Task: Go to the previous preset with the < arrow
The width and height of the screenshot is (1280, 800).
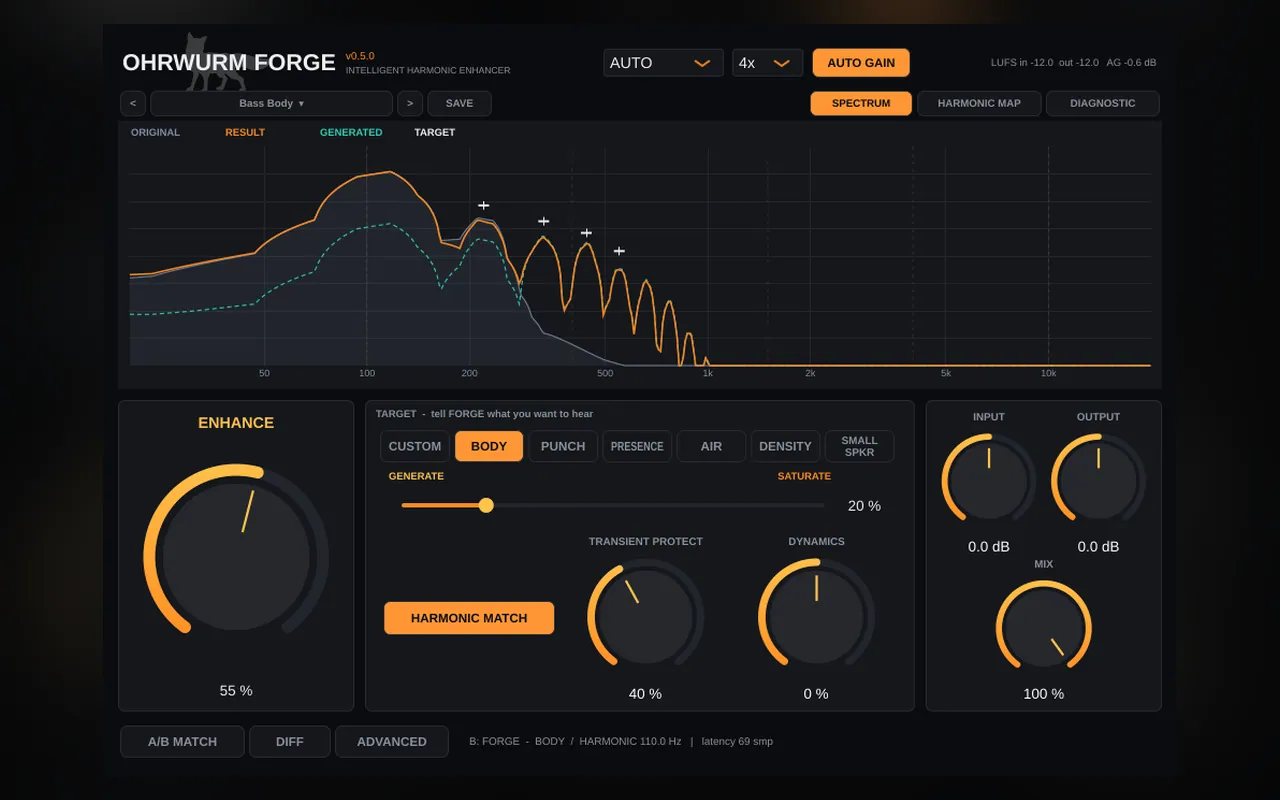Action: pos(133,104)
